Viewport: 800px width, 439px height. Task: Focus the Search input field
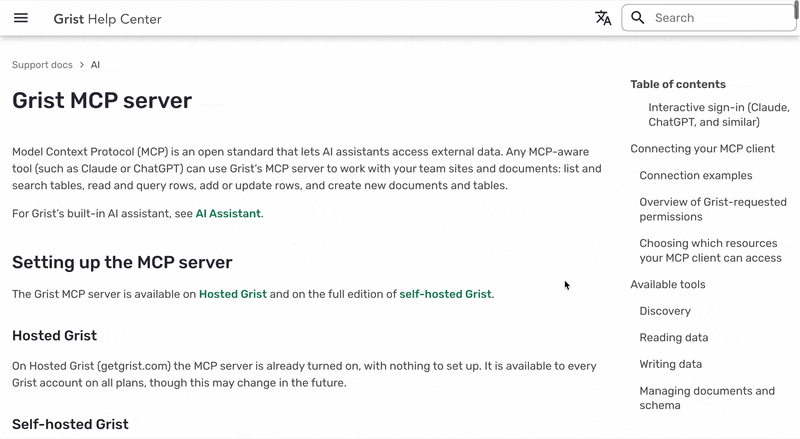point(709,18)
